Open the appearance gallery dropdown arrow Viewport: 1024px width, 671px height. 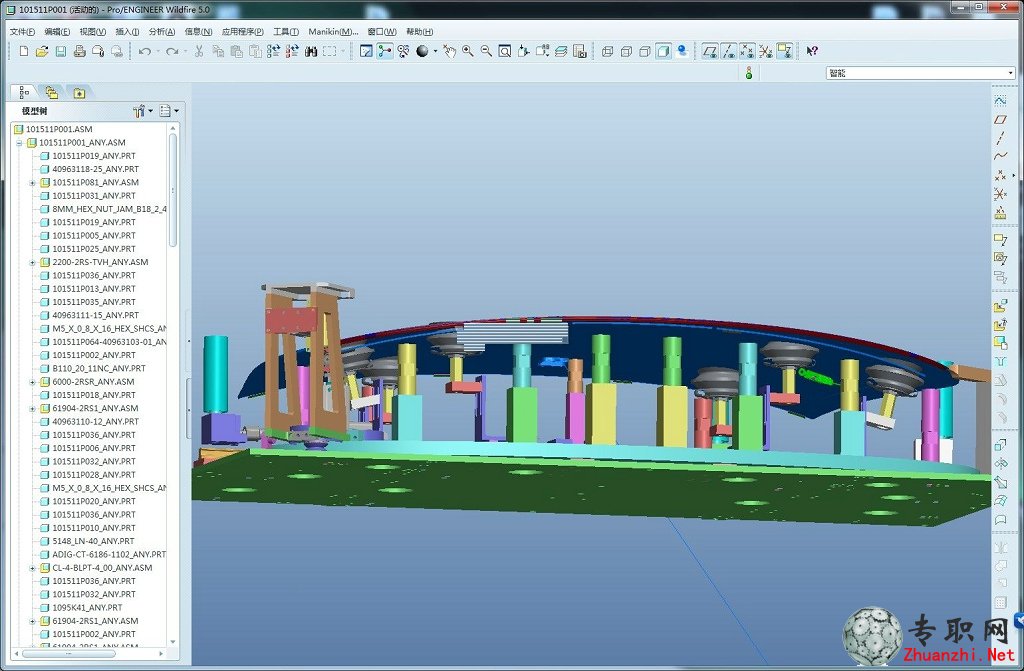coord(435,51)
